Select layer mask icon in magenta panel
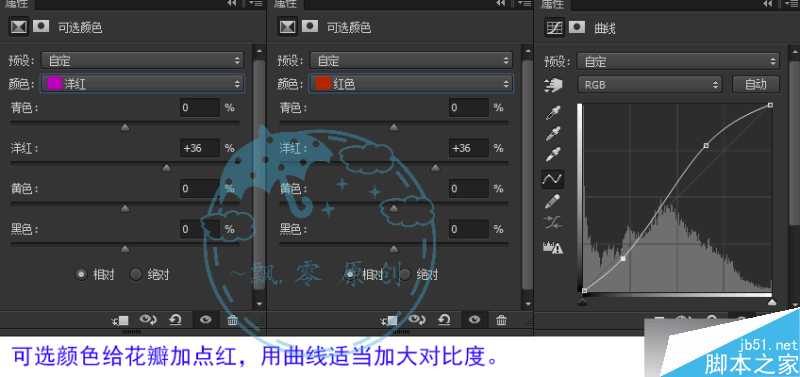800x377 pixels. click(x=41, y=27)
